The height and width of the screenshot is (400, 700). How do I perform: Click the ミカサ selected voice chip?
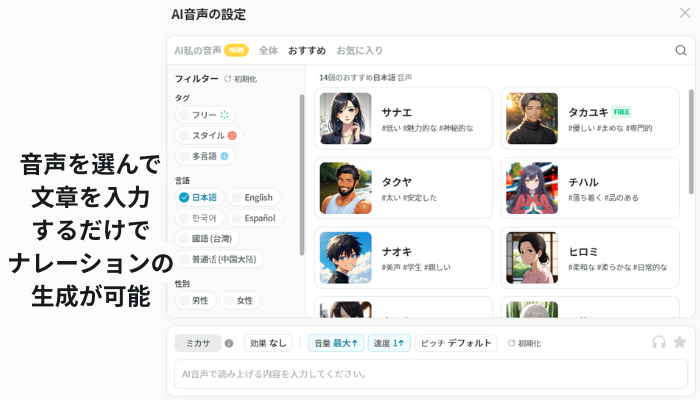tap(198, 343)
